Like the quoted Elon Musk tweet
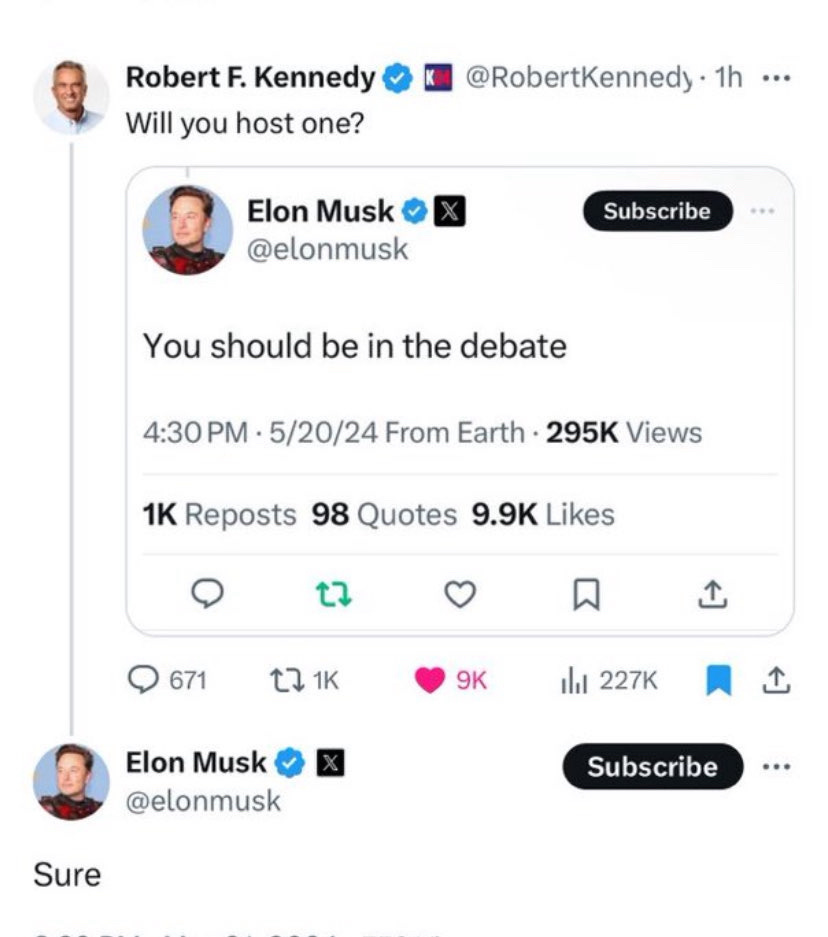828x937 pixels. 458,596
